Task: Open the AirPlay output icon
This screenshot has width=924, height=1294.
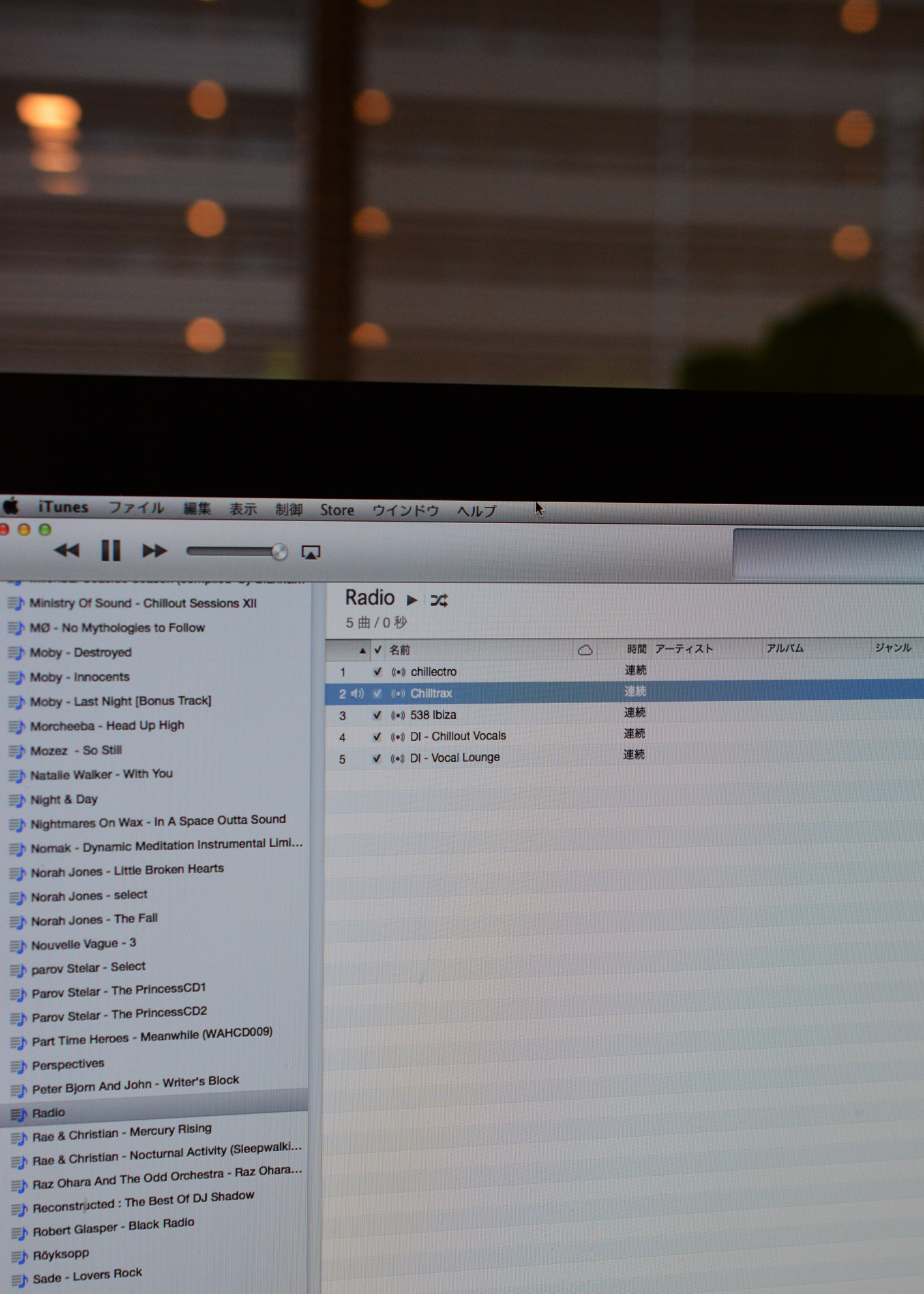Action: point(310,552)
